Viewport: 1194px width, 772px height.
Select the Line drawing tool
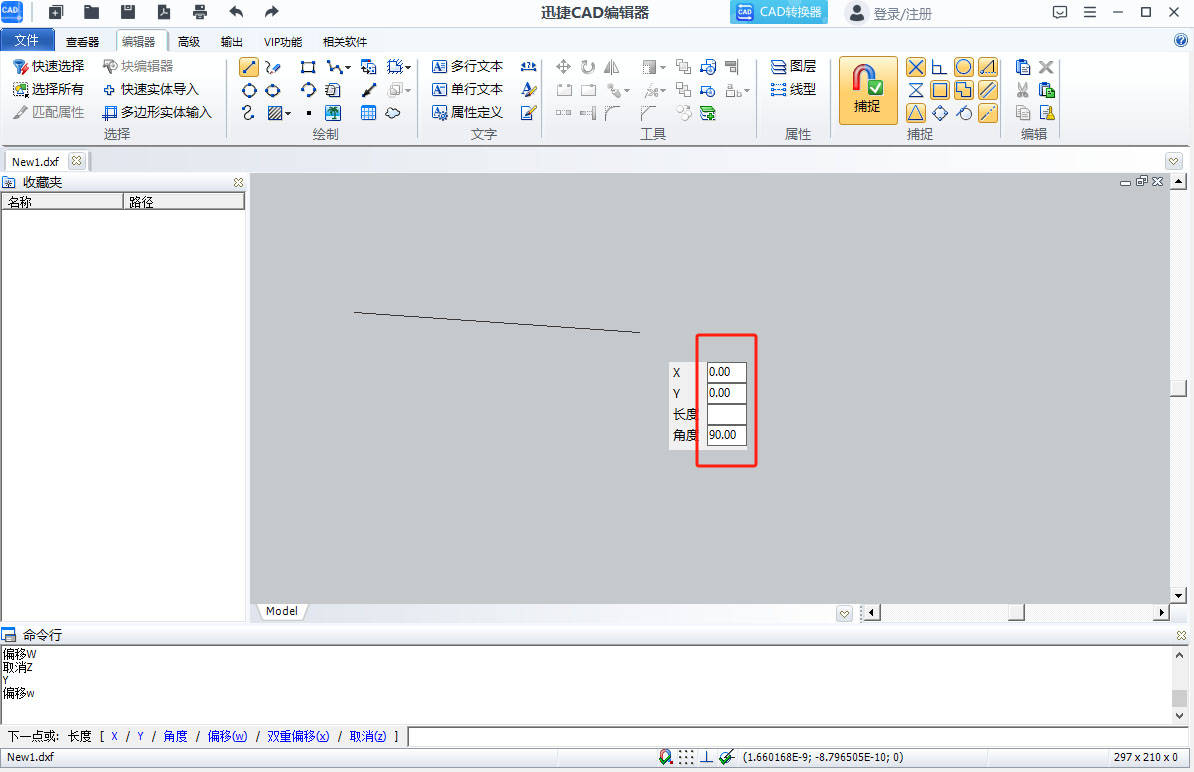point(249,67)
